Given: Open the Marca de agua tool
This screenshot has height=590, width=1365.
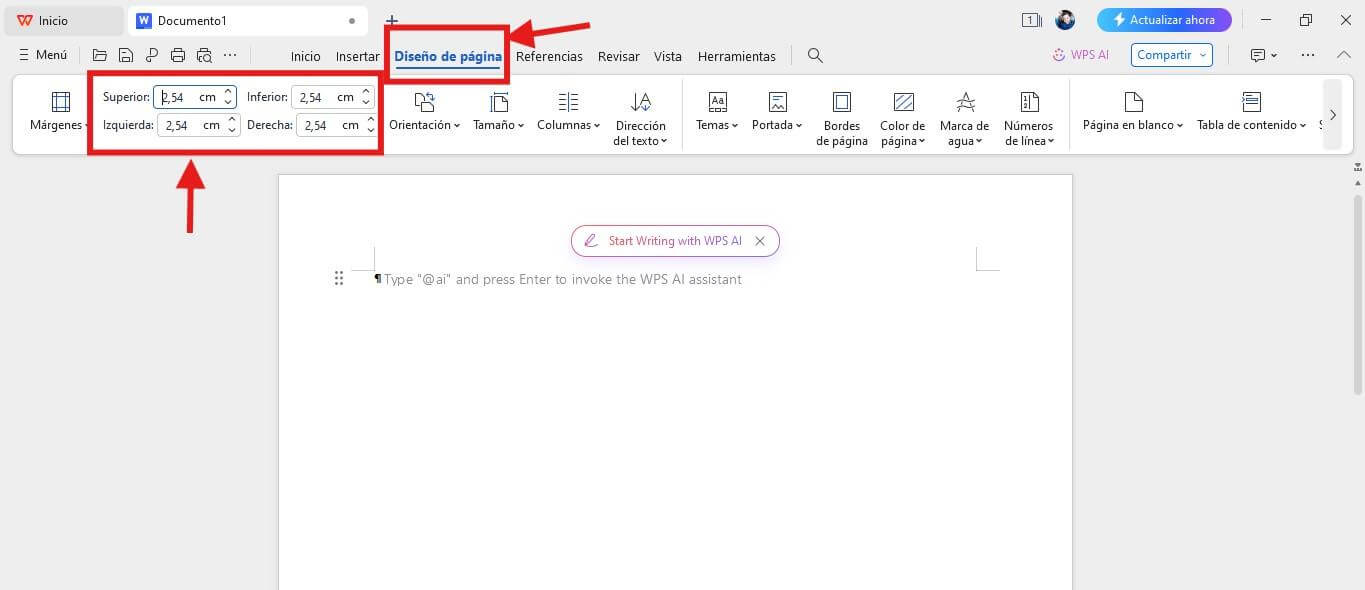Looking at the screenshot, I should [964, 112].
